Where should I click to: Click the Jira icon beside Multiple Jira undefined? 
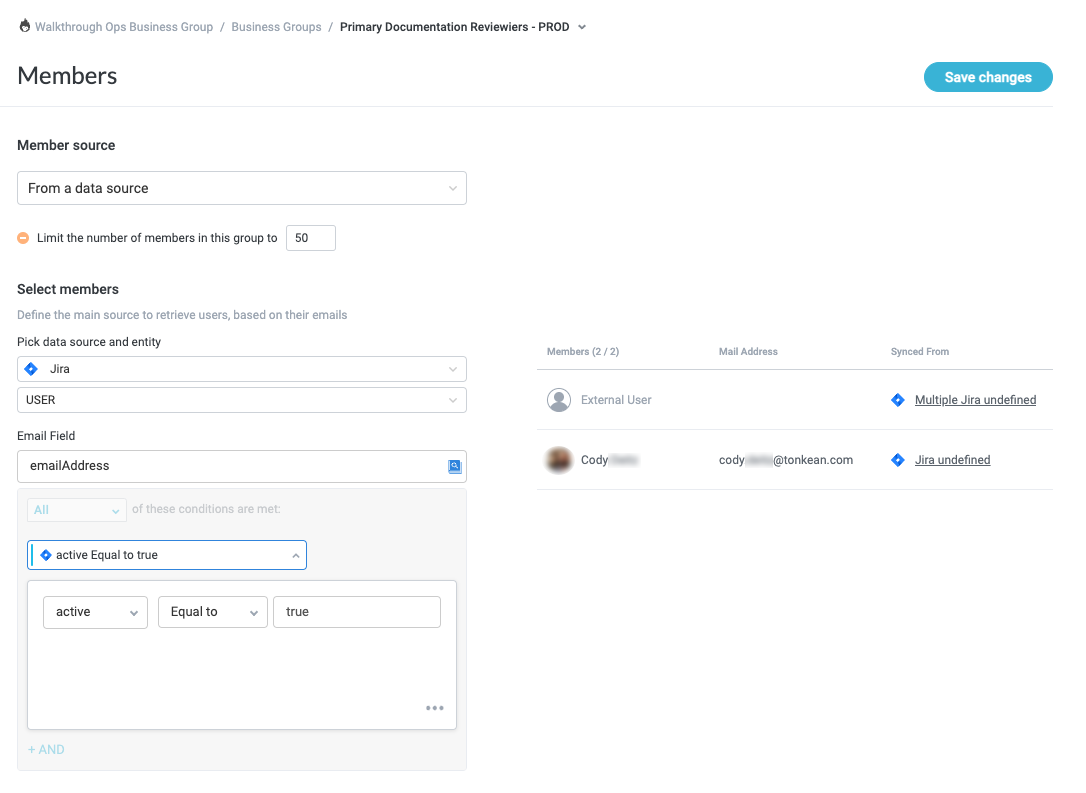pos(897,400)
